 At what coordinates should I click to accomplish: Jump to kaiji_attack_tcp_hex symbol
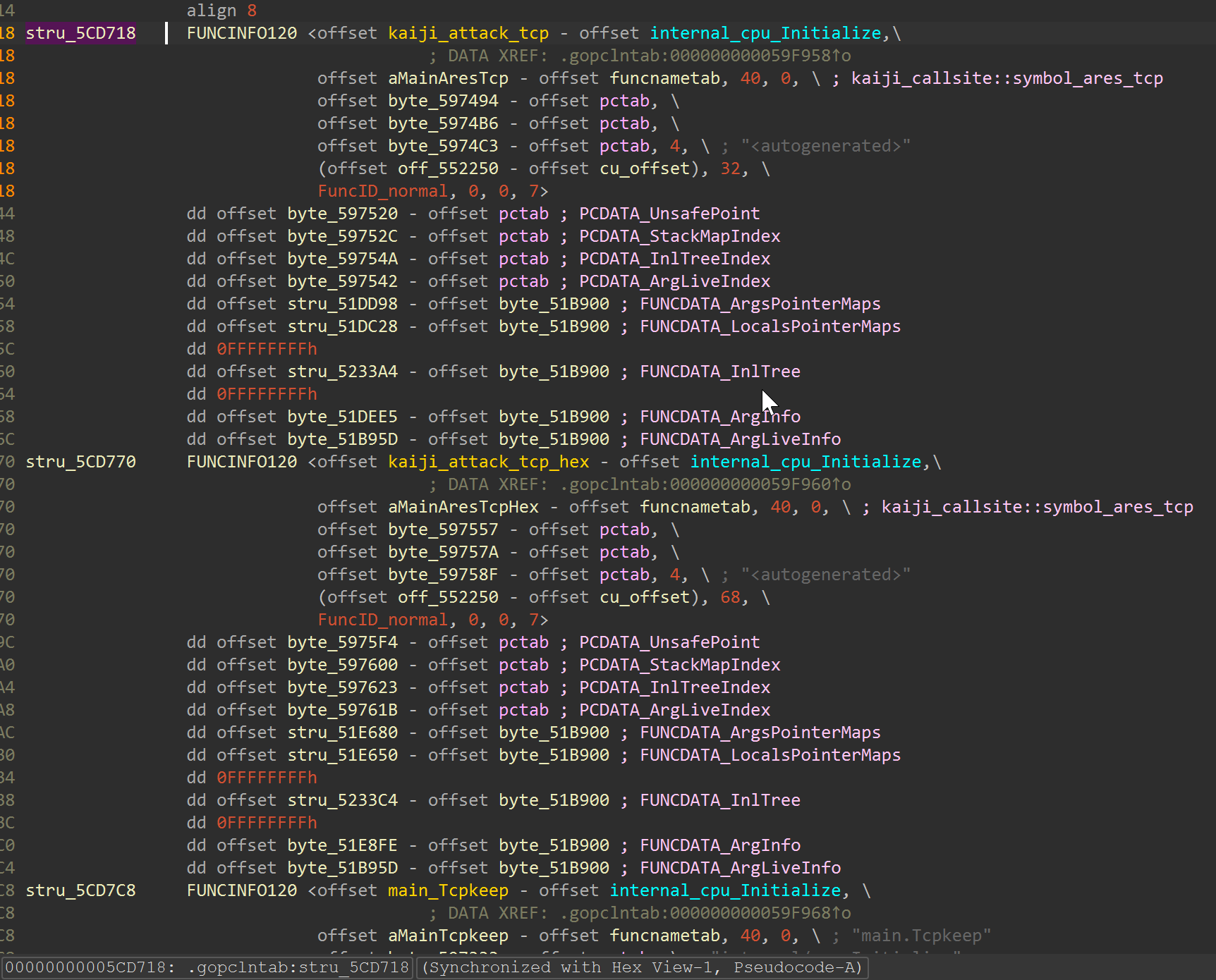coord(488,461)
